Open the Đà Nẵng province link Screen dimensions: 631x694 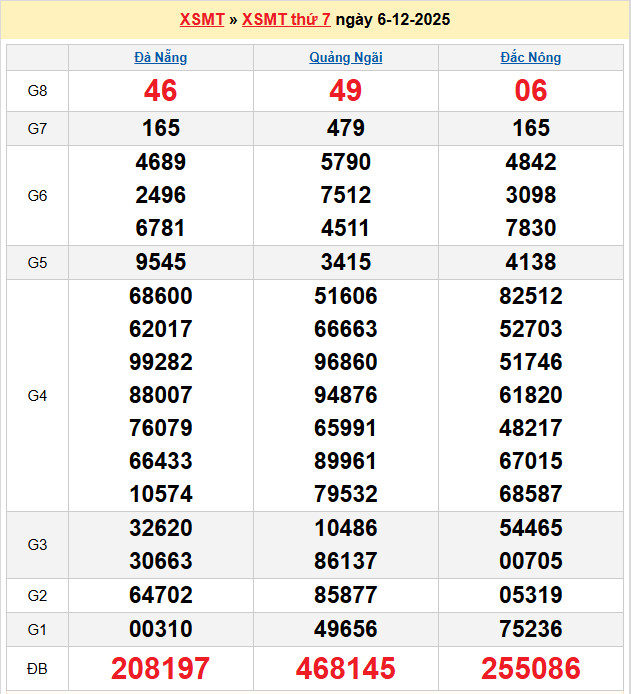click(x=160, y=58)
